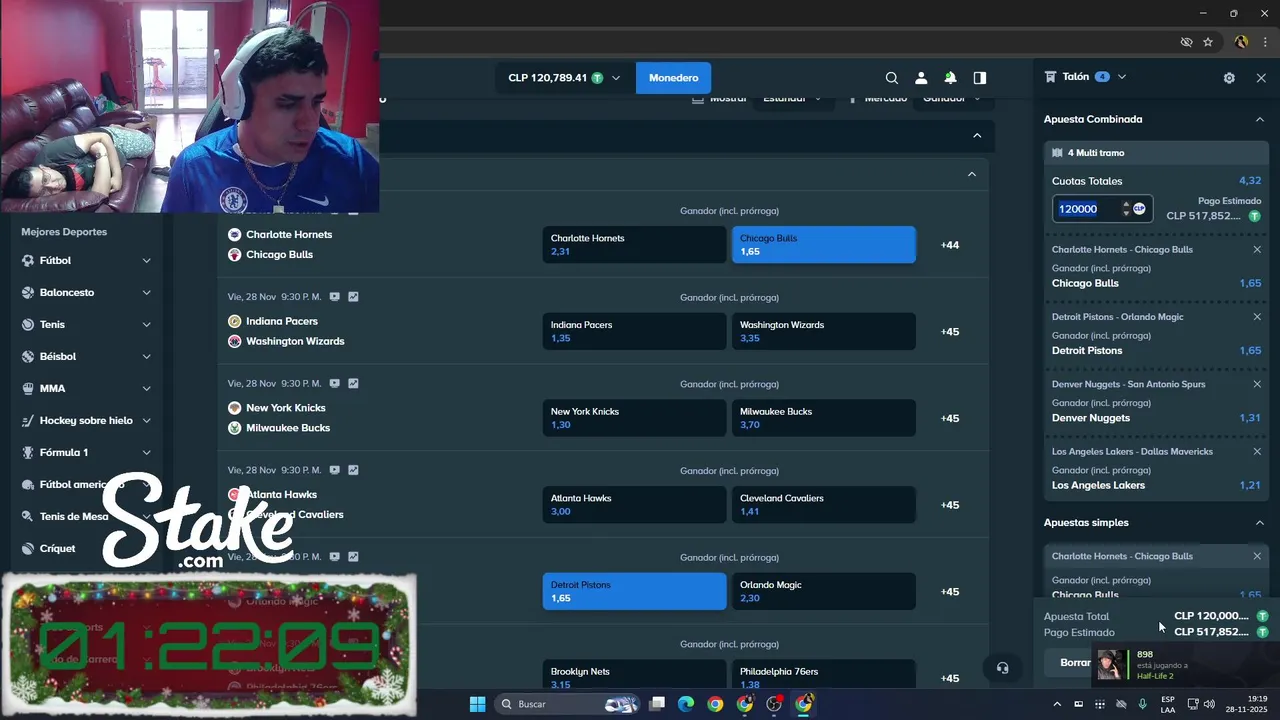Click the Críquet sport icon
1280x720 pixels.
coord(28,548)
